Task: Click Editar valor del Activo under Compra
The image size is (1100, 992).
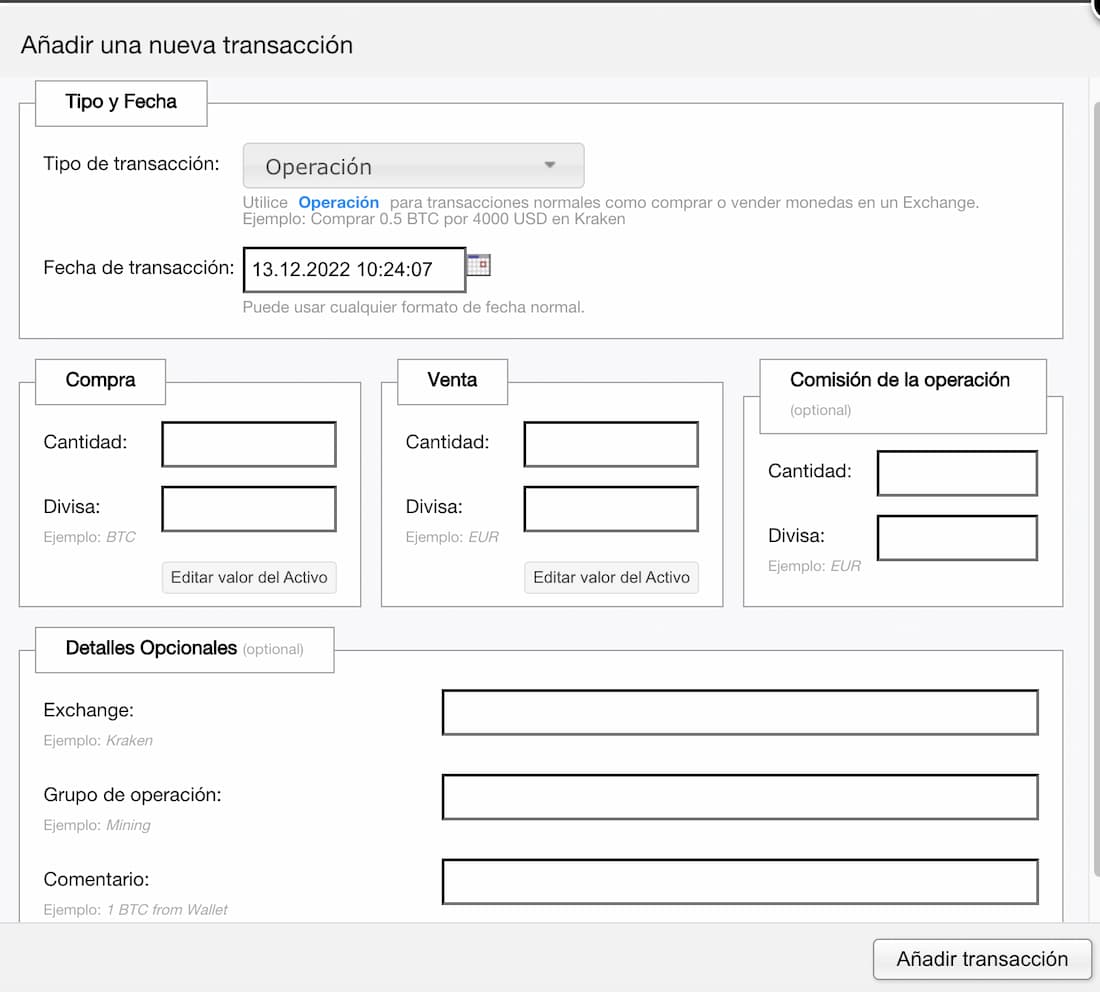Action: pyautogui.click(x=248, y=577)
